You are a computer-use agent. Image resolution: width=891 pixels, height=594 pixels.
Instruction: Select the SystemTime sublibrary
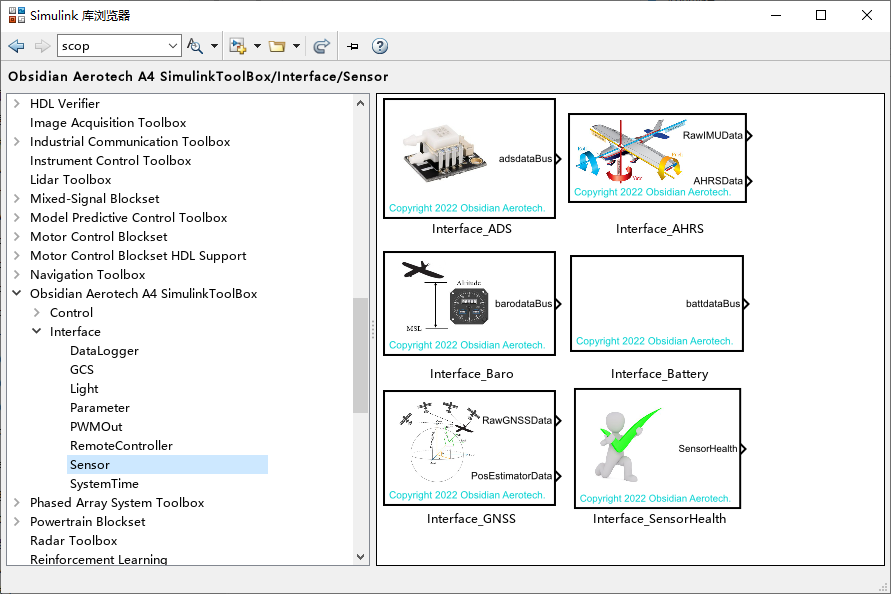104,484
